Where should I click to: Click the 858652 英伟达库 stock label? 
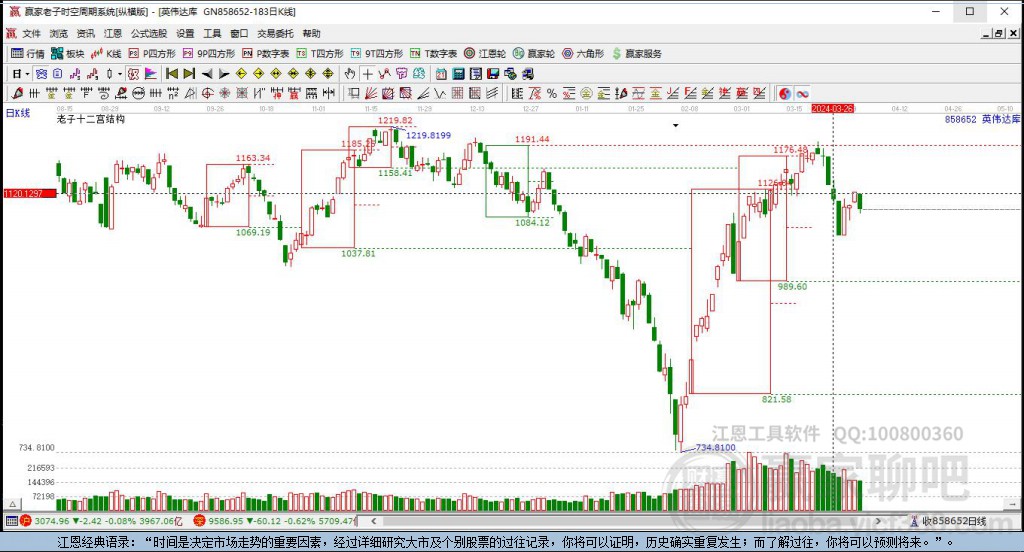(982, 119)
